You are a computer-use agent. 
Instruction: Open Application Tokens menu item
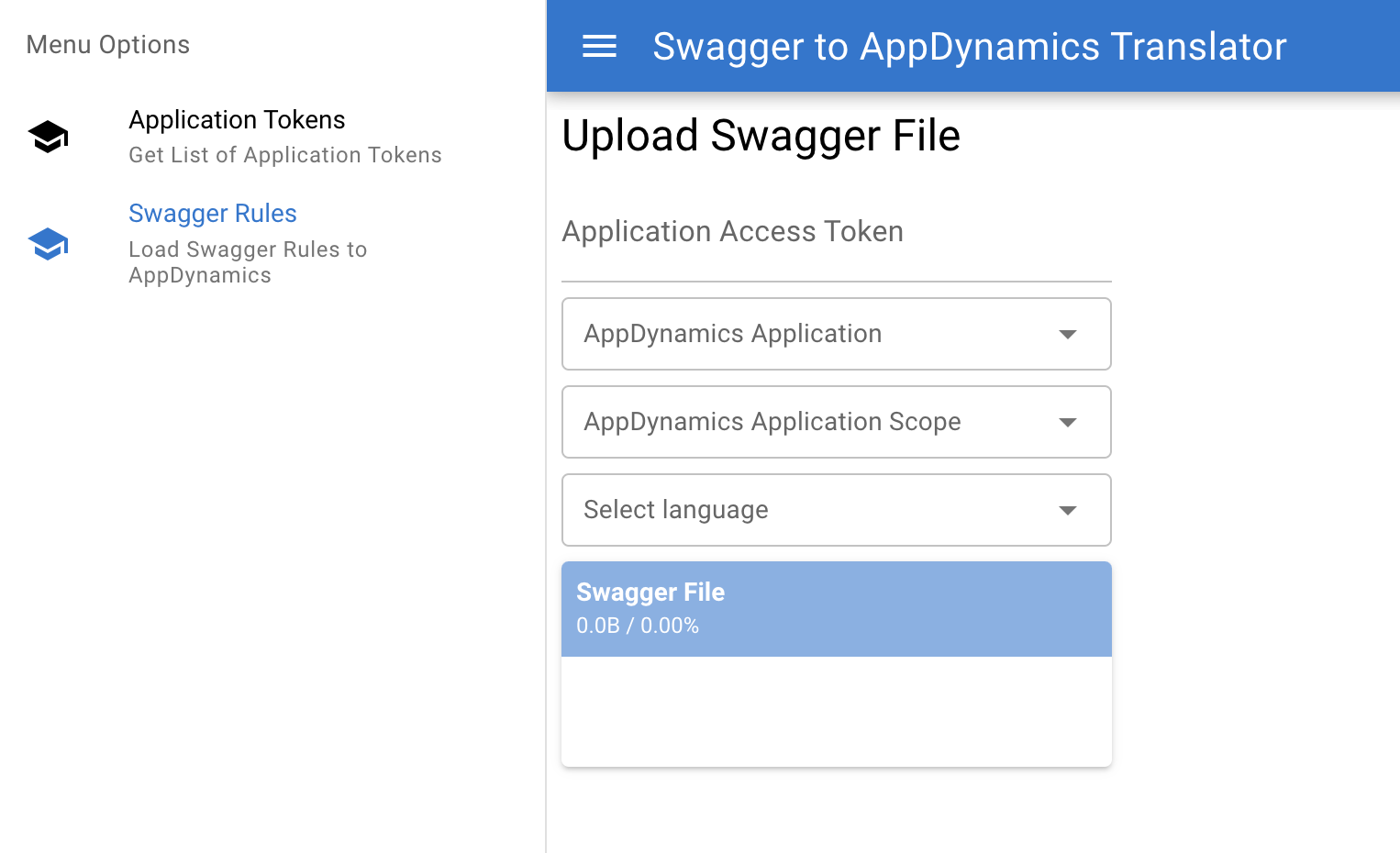[272, 137]
